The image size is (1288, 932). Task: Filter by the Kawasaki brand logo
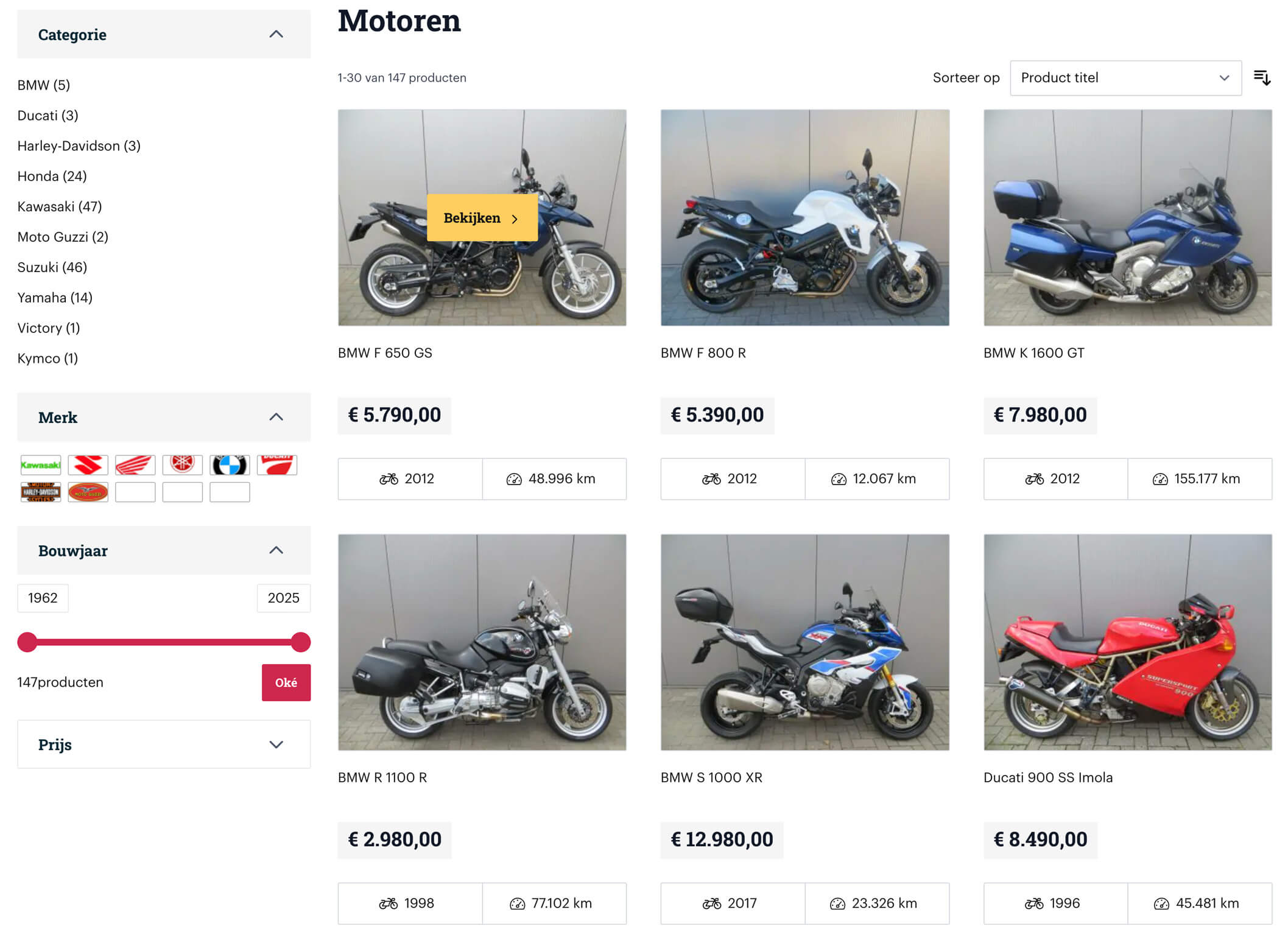[41, 465]
